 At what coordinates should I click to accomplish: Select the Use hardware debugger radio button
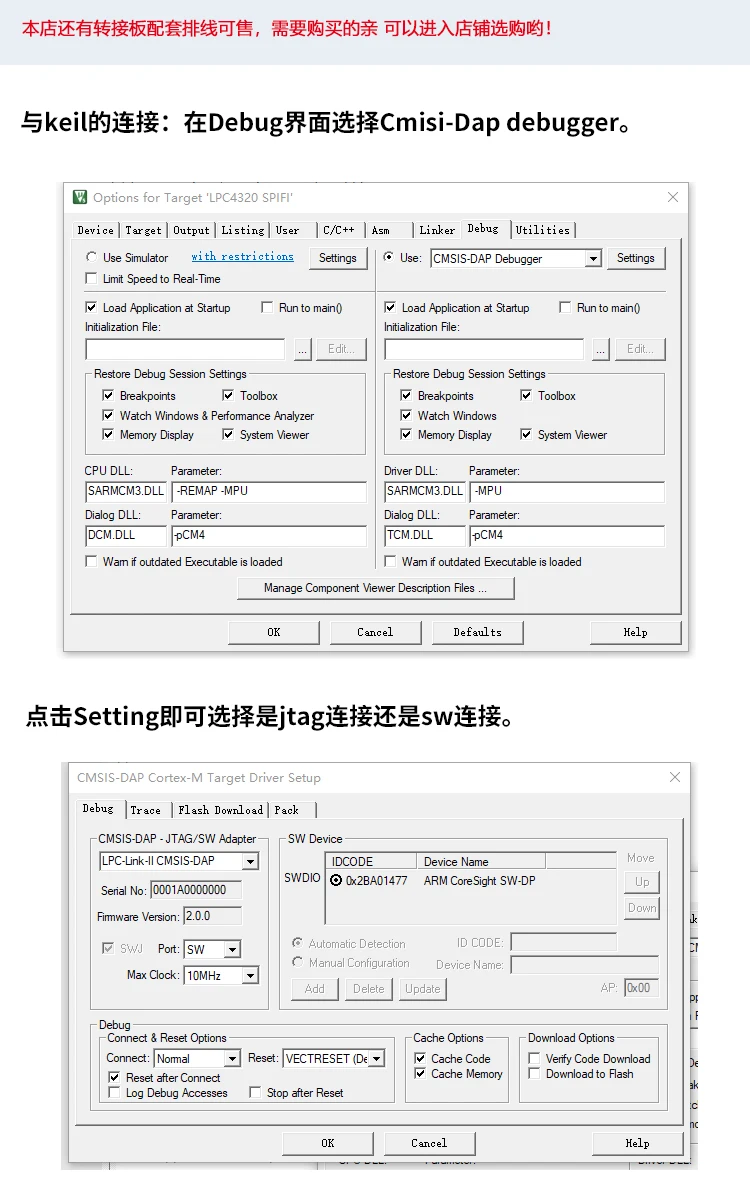pos(389,257)
